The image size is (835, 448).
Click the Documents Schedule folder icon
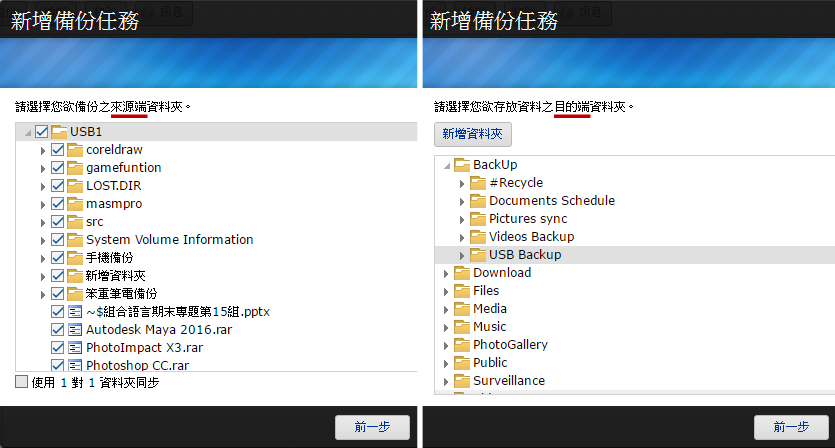(478, 201)
